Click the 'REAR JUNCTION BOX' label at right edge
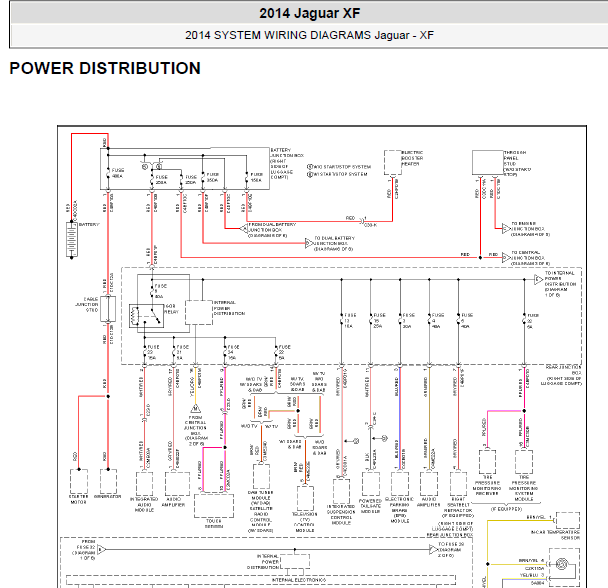The width and height of the screenshot is (608, 588). click(x=563, y=370)
